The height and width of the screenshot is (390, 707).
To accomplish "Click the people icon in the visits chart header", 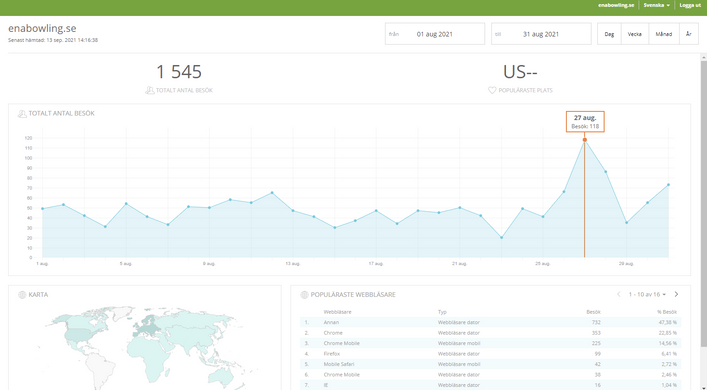I will click(22, 114).
